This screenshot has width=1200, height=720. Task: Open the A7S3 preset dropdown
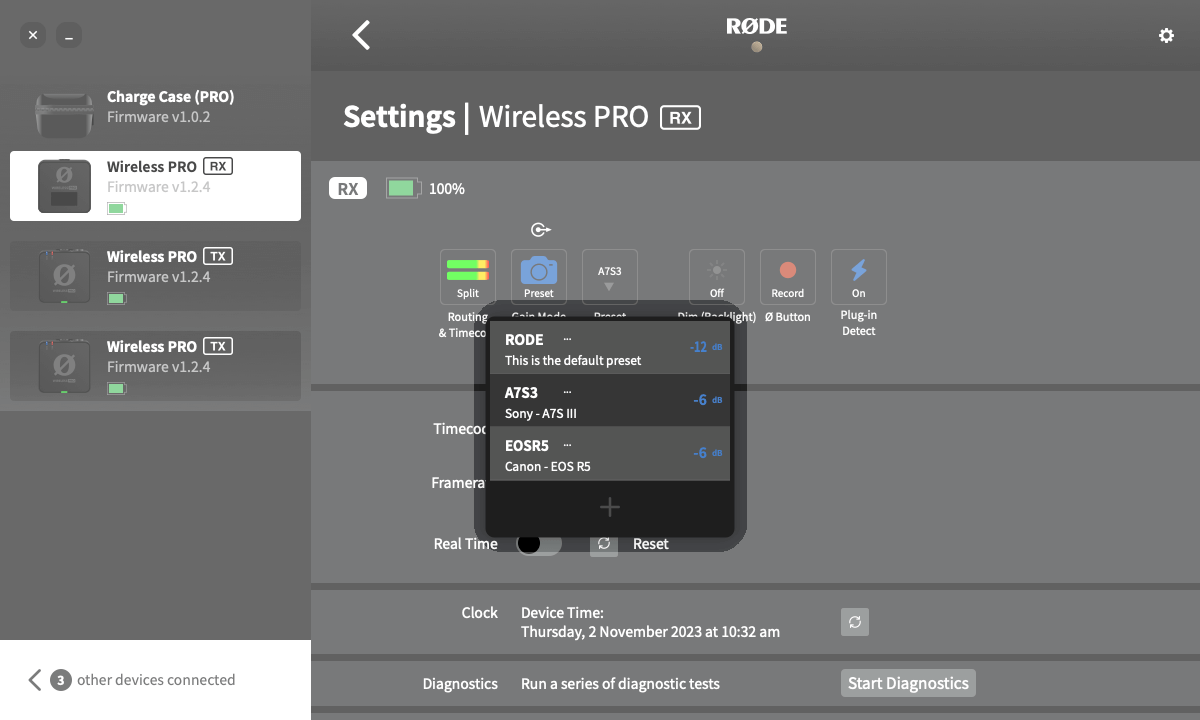point(609,276)
